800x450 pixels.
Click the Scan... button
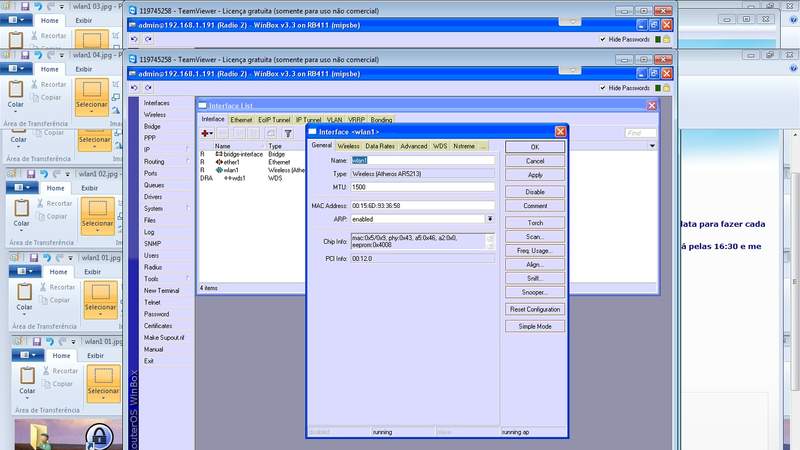tap(535, 237)
